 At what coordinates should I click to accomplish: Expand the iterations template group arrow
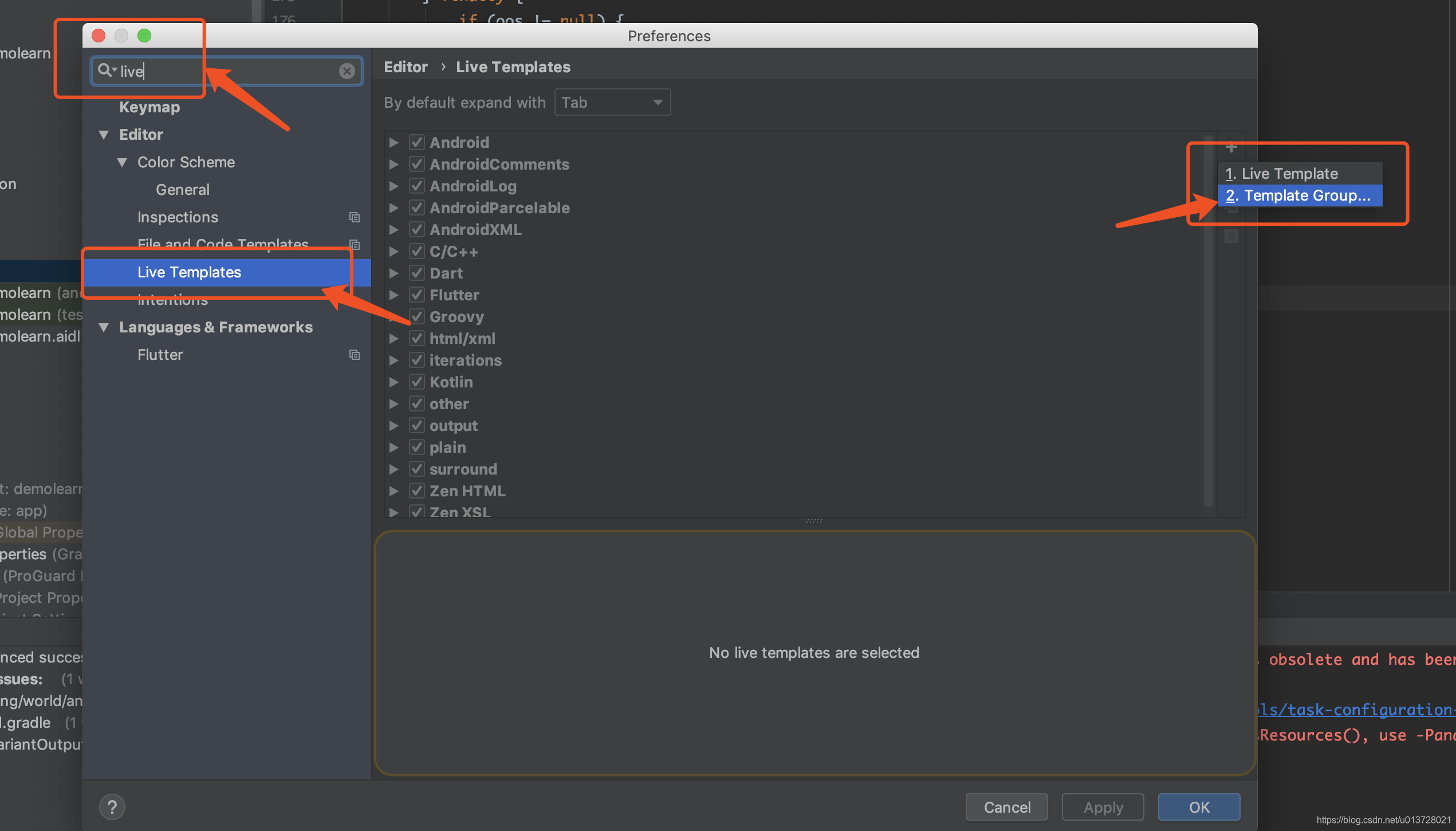click(394, 360)
